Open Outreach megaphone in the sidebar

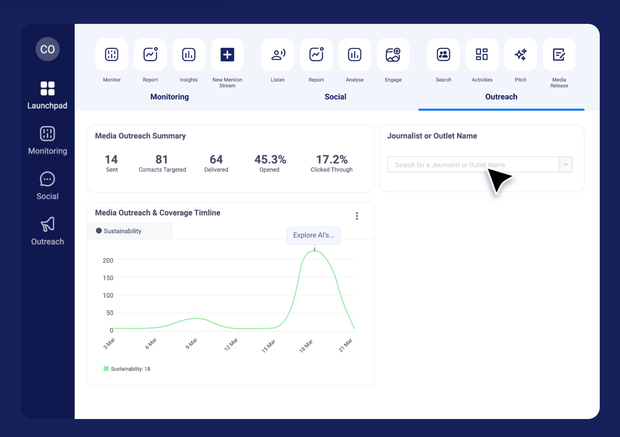pyautogui.click(x=47, y=231)
